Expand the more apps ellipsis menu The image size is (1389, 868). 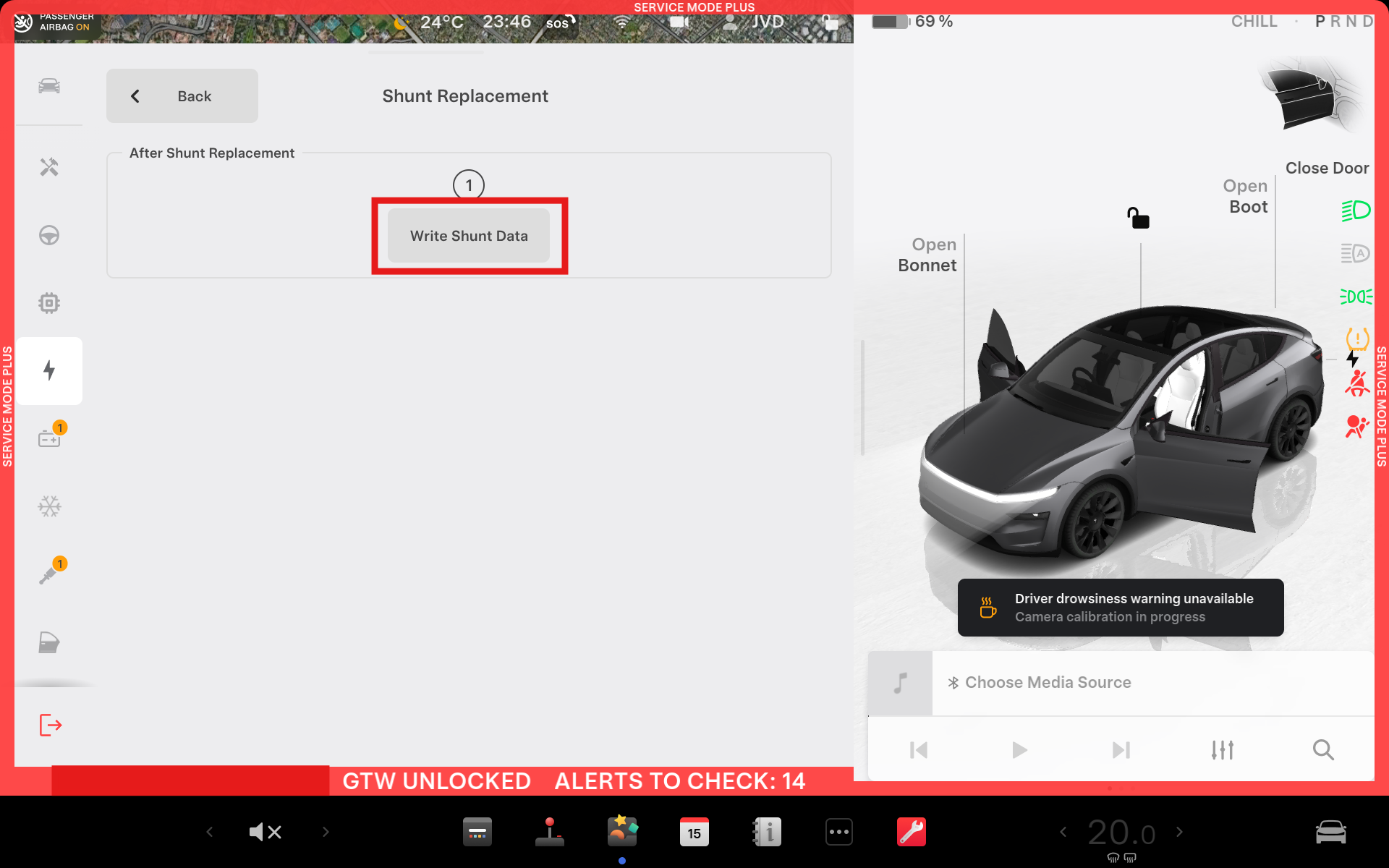pyautogui.click(x=838, y=832)
